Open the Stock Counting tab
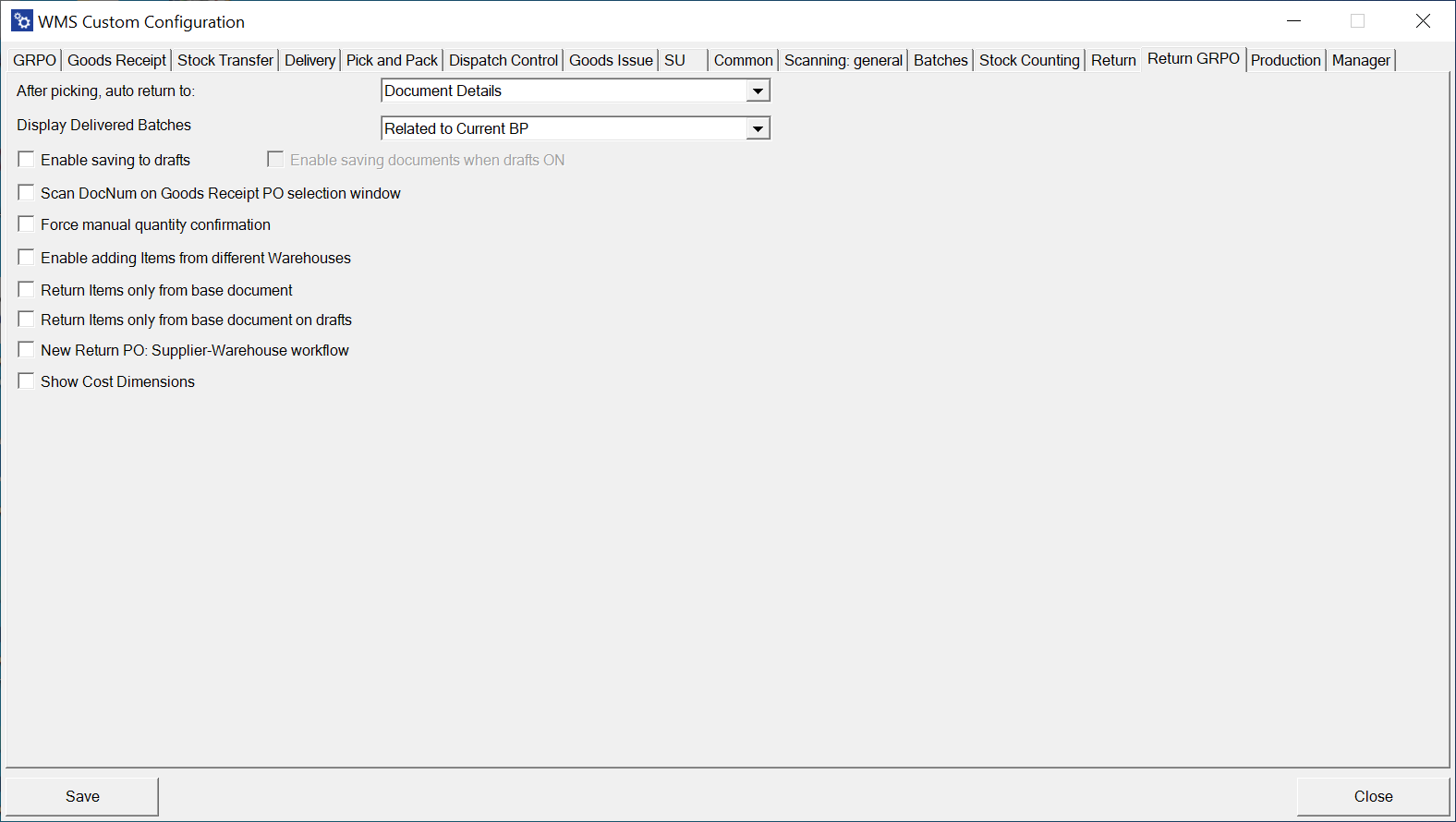This screenshot has width=1456, height=822. tap(1028, 60)
